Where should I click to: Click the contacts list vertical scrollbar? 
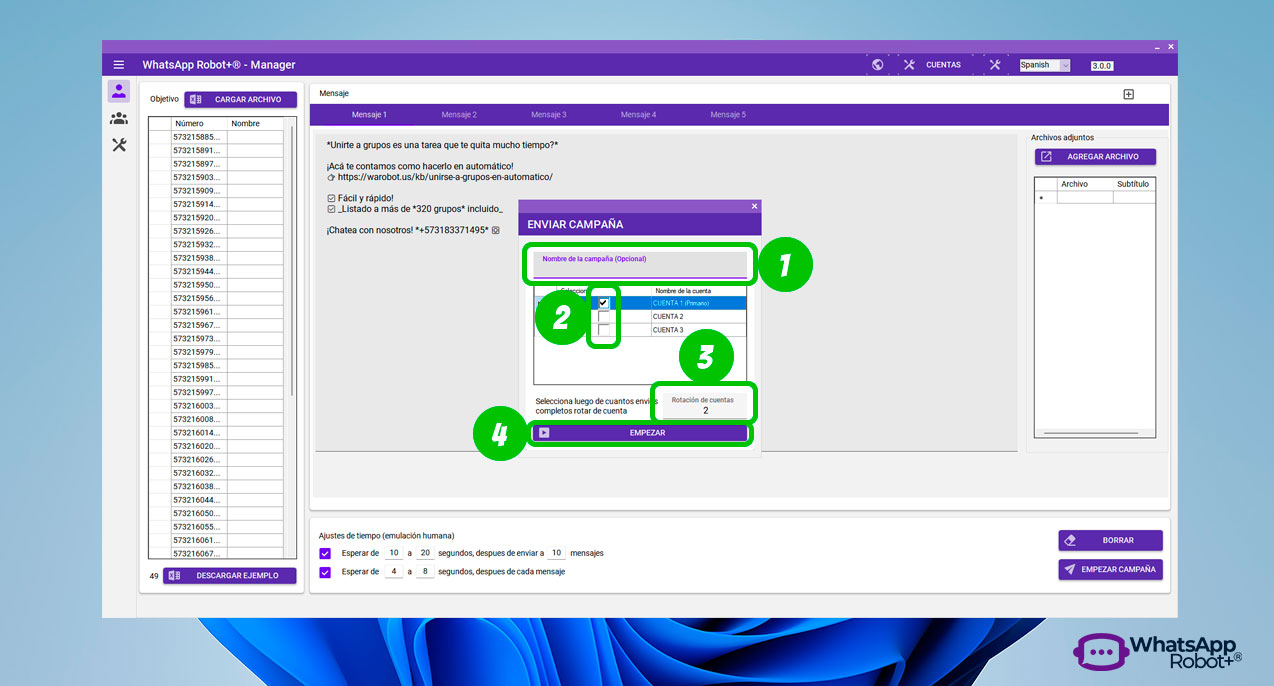tap(292, 260)
